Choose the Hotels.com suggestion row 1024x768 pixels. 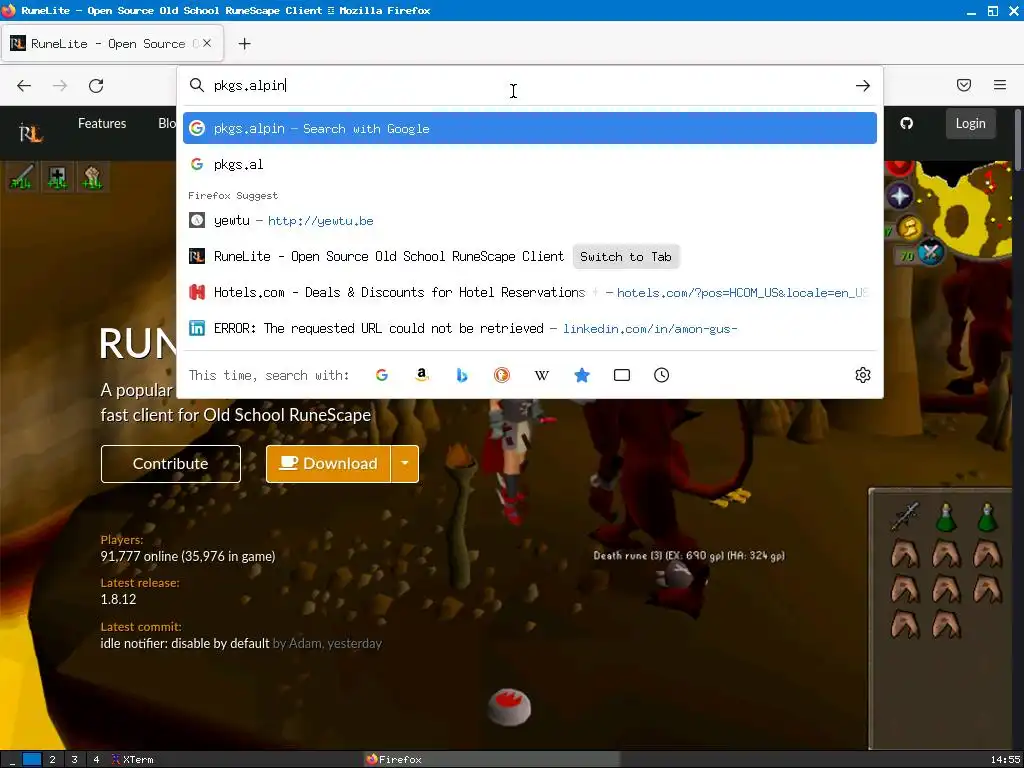coord(530,293)
